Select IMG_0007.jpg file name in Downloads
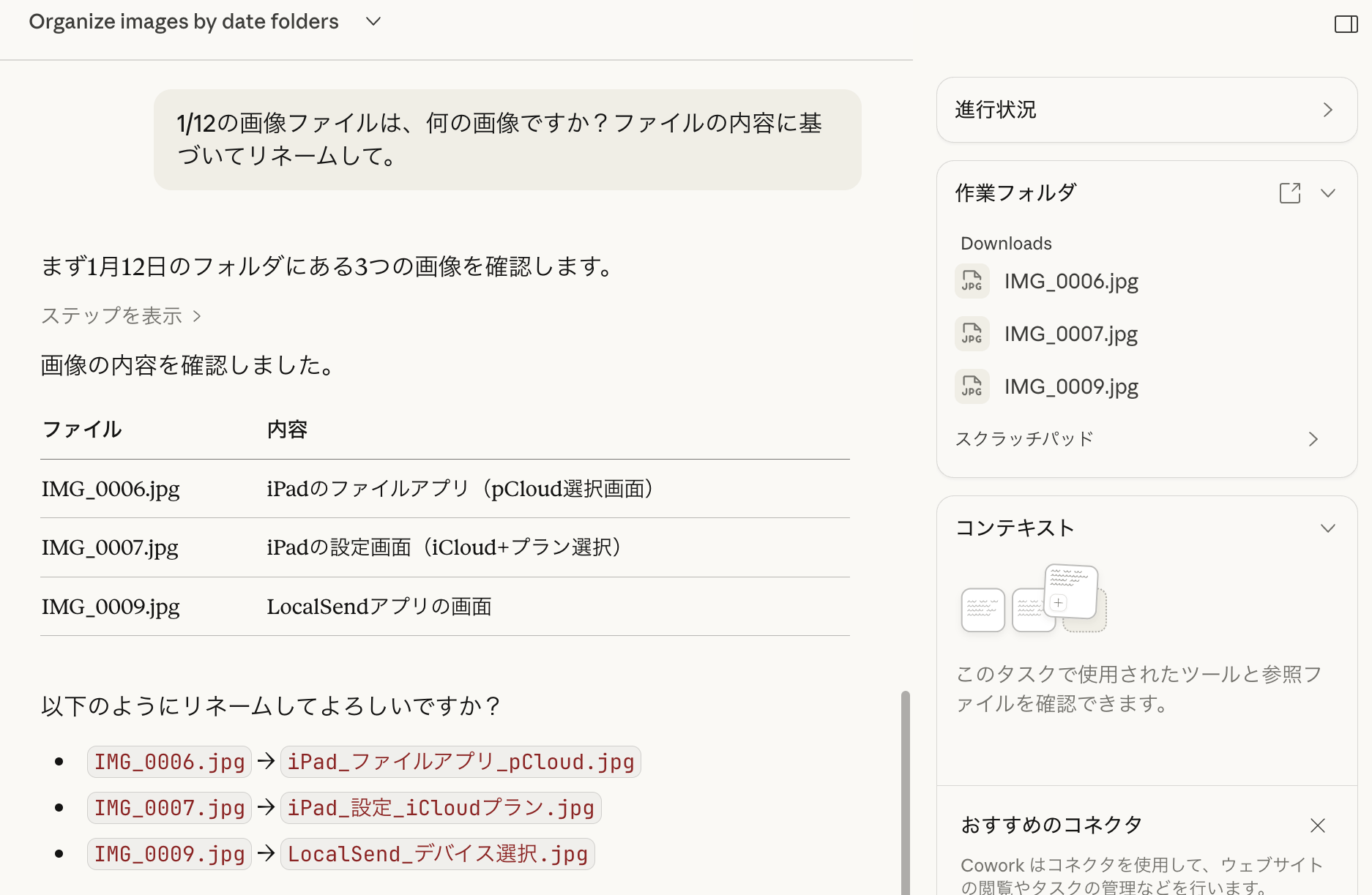Viewport: 1372px width, 895px height. tap(1070, 334)
